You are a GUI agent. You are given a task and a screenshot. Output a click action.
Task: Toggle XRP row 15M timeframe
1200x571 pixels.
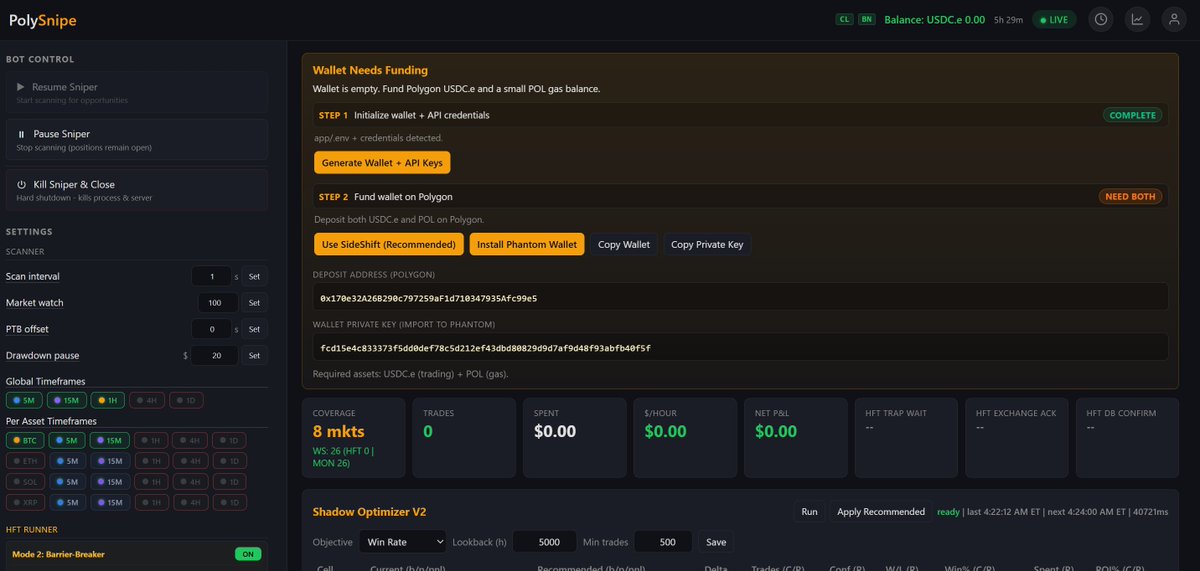click(x=111, y=502)
